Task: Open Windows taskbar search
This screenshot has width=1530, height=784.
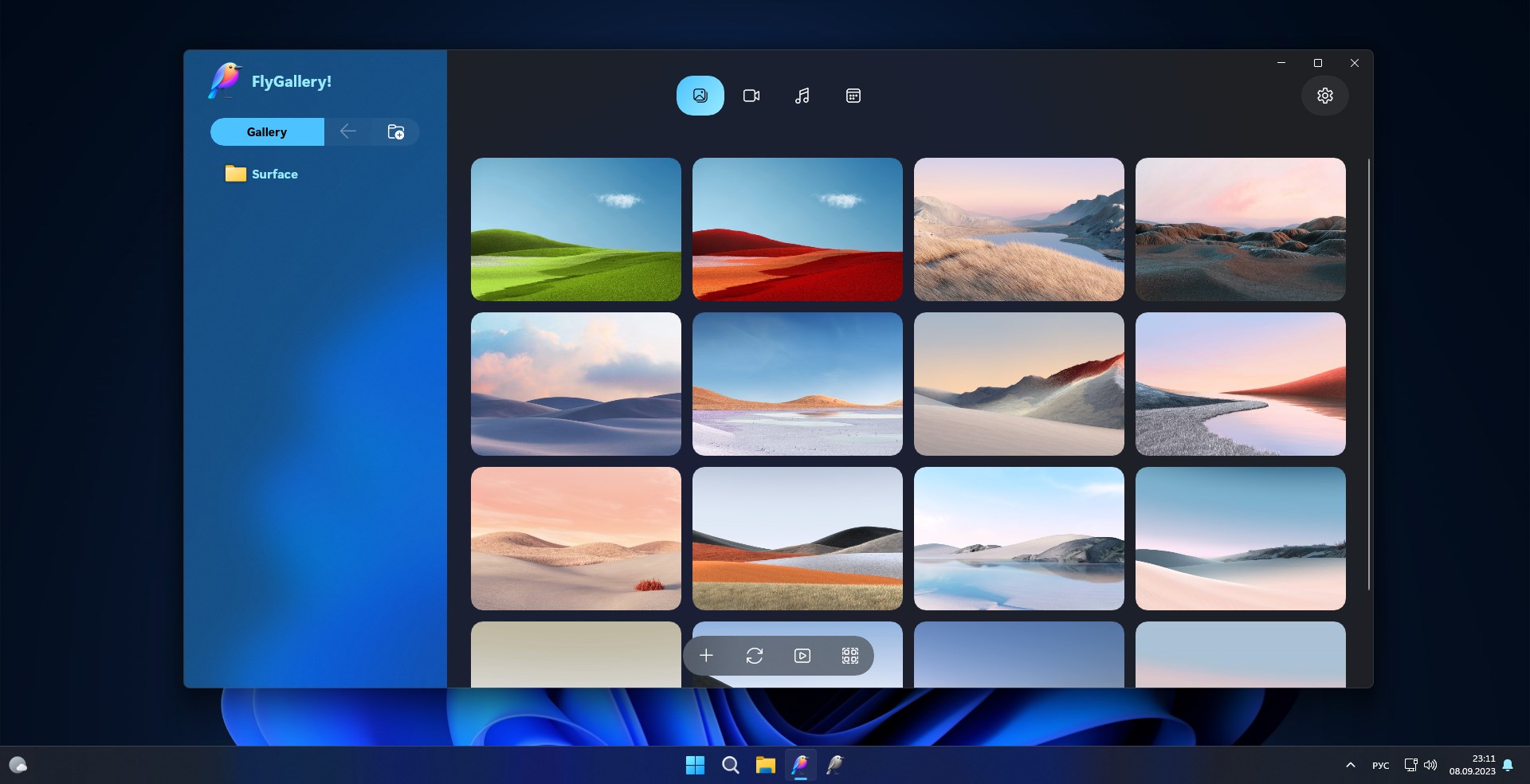Action: 730,765
